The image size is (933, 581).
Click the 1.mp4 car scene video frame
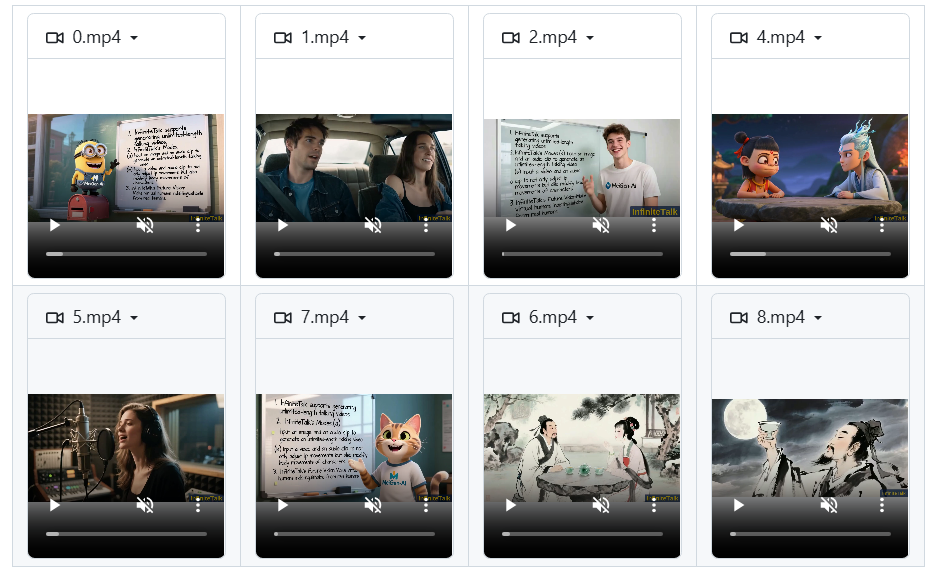354,165
